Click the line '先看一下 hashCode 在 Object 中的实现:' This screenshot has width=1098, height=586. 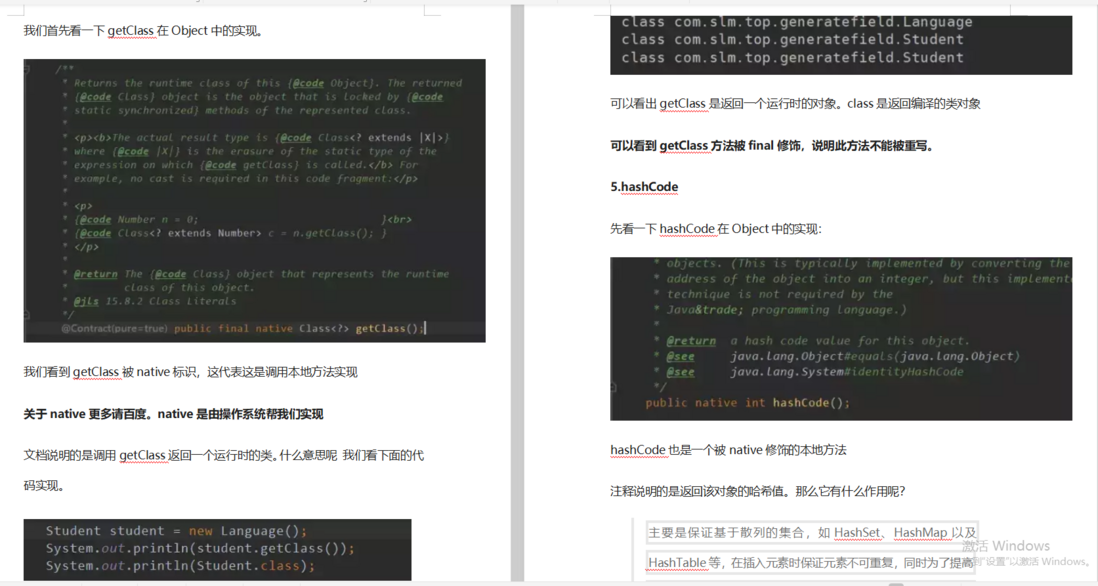(x=716, y=228)
